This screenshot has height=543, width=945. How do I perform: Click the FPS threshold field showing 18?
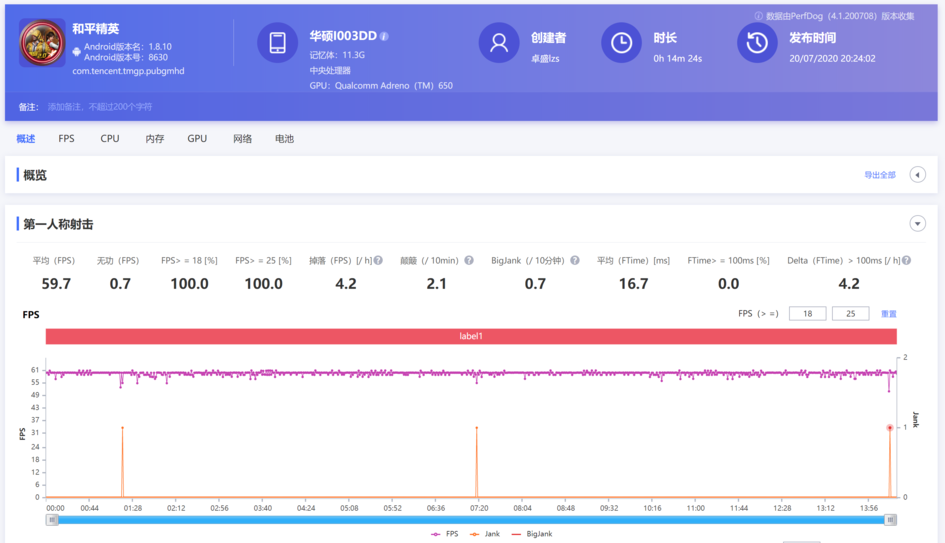[808, 313]
